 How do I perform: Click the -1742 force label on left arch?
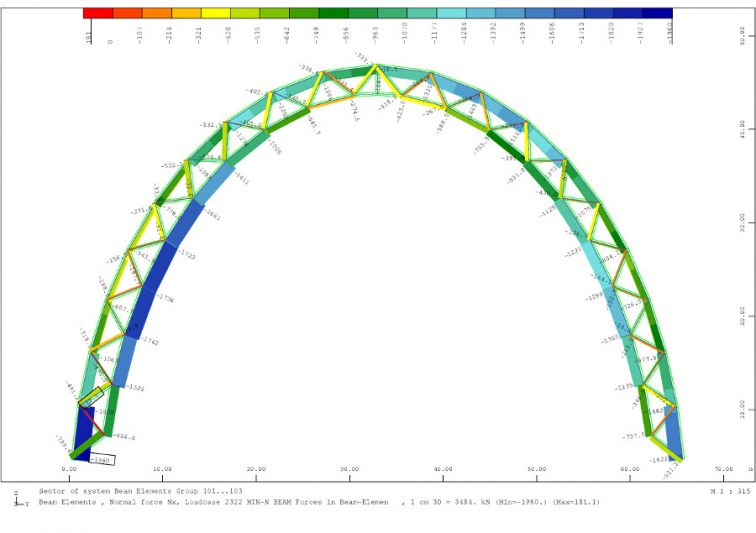tap(150, 341)
